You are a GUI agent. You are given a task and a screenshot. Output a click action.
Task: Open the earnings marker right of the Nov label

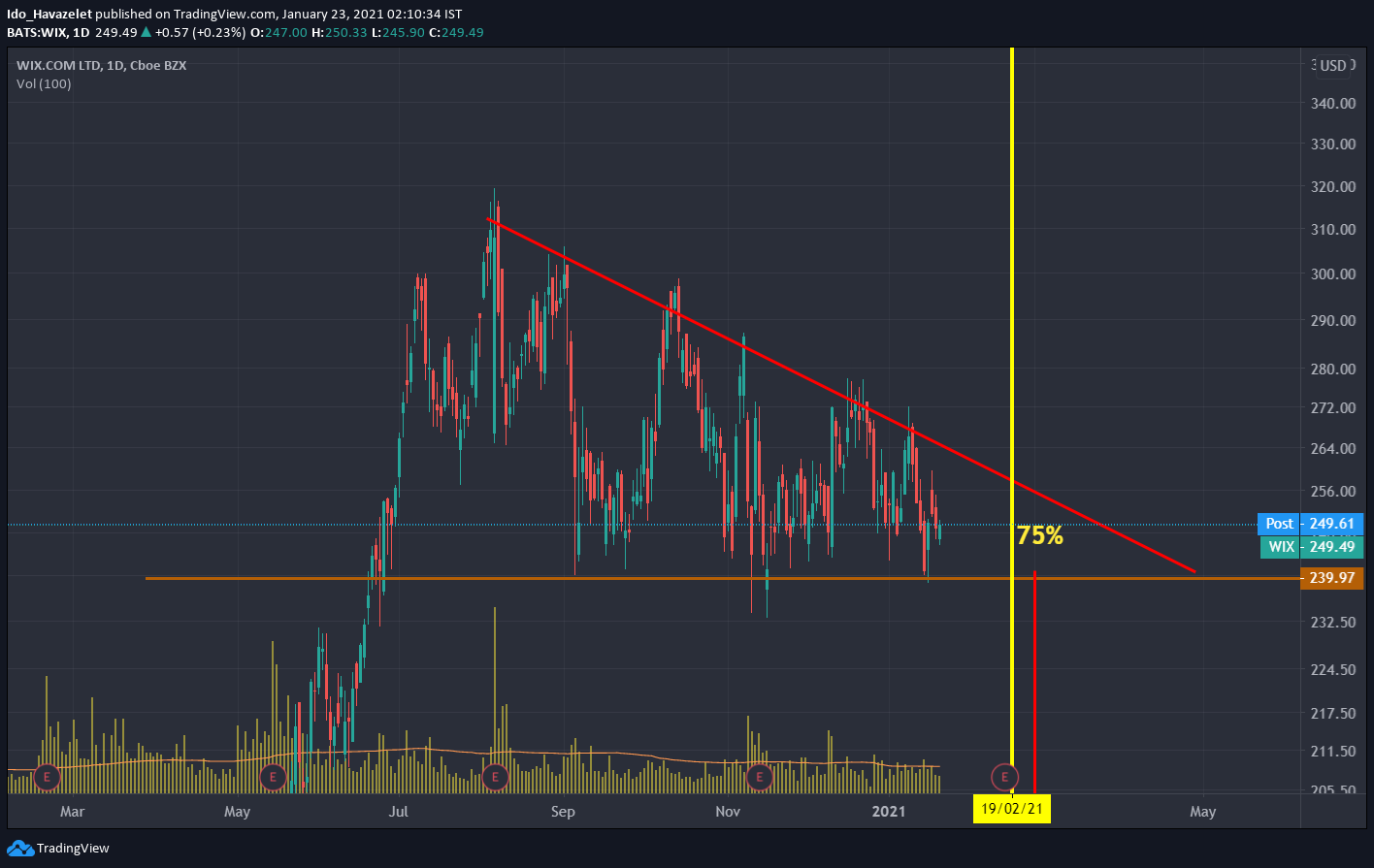(759, 776)
